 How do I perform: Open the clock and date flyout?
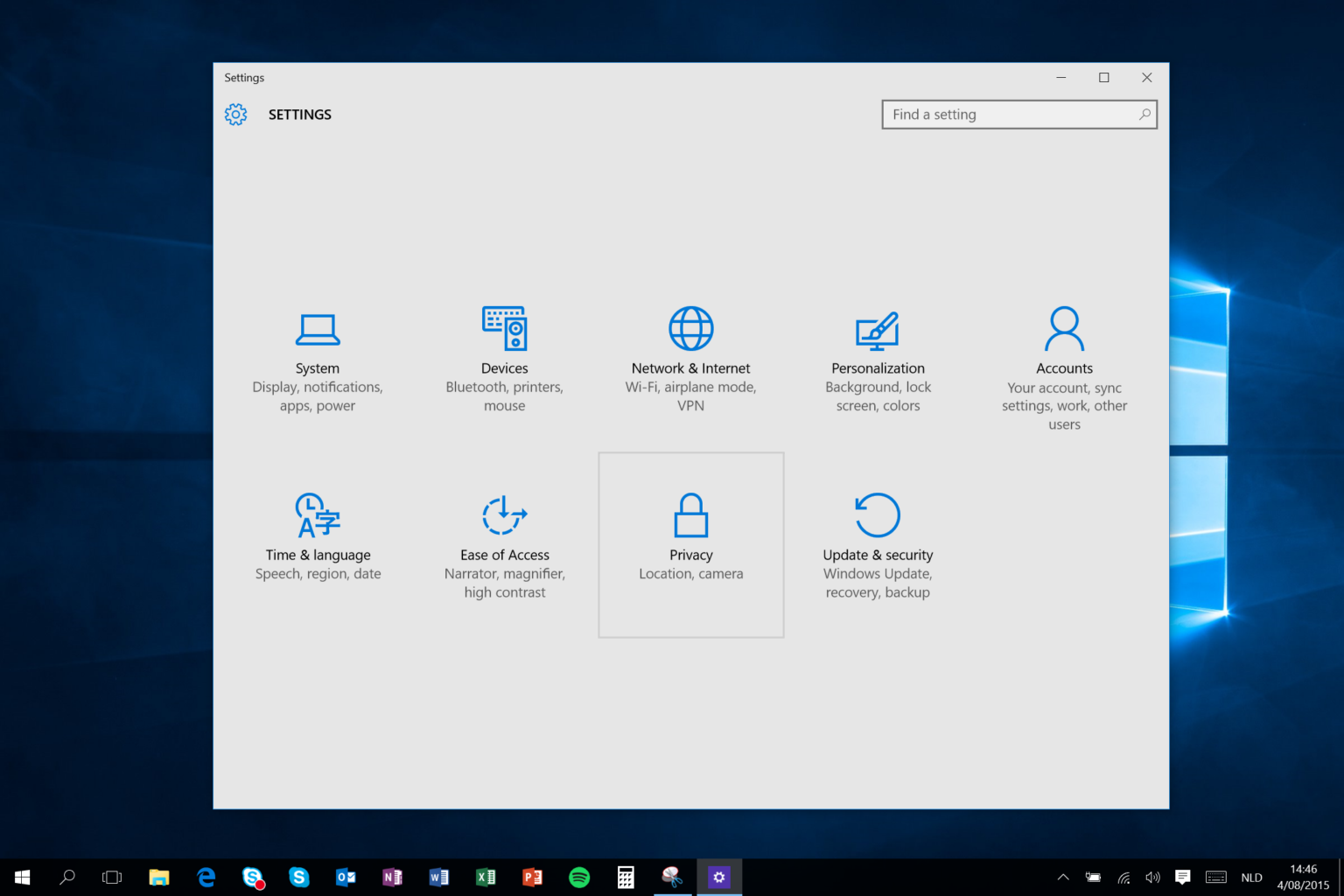click(x=1303, y=877)
